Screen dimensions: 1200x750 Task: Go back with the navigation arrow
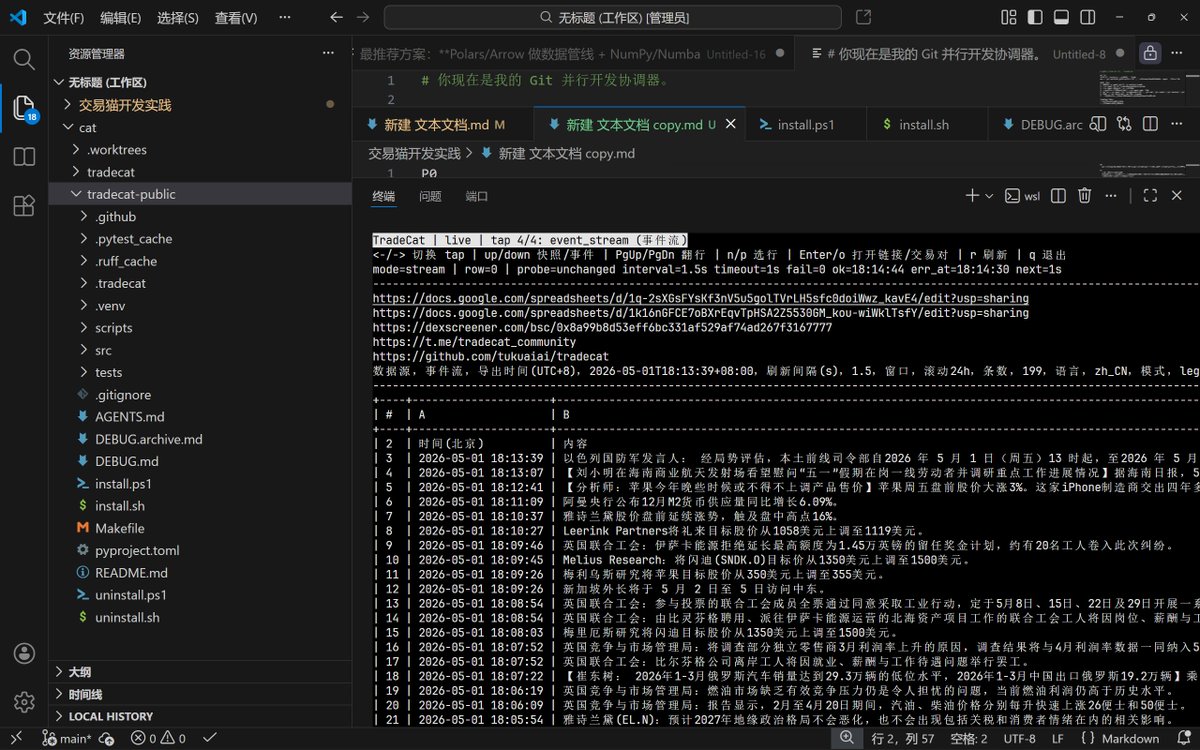click(x=336, y=18)
